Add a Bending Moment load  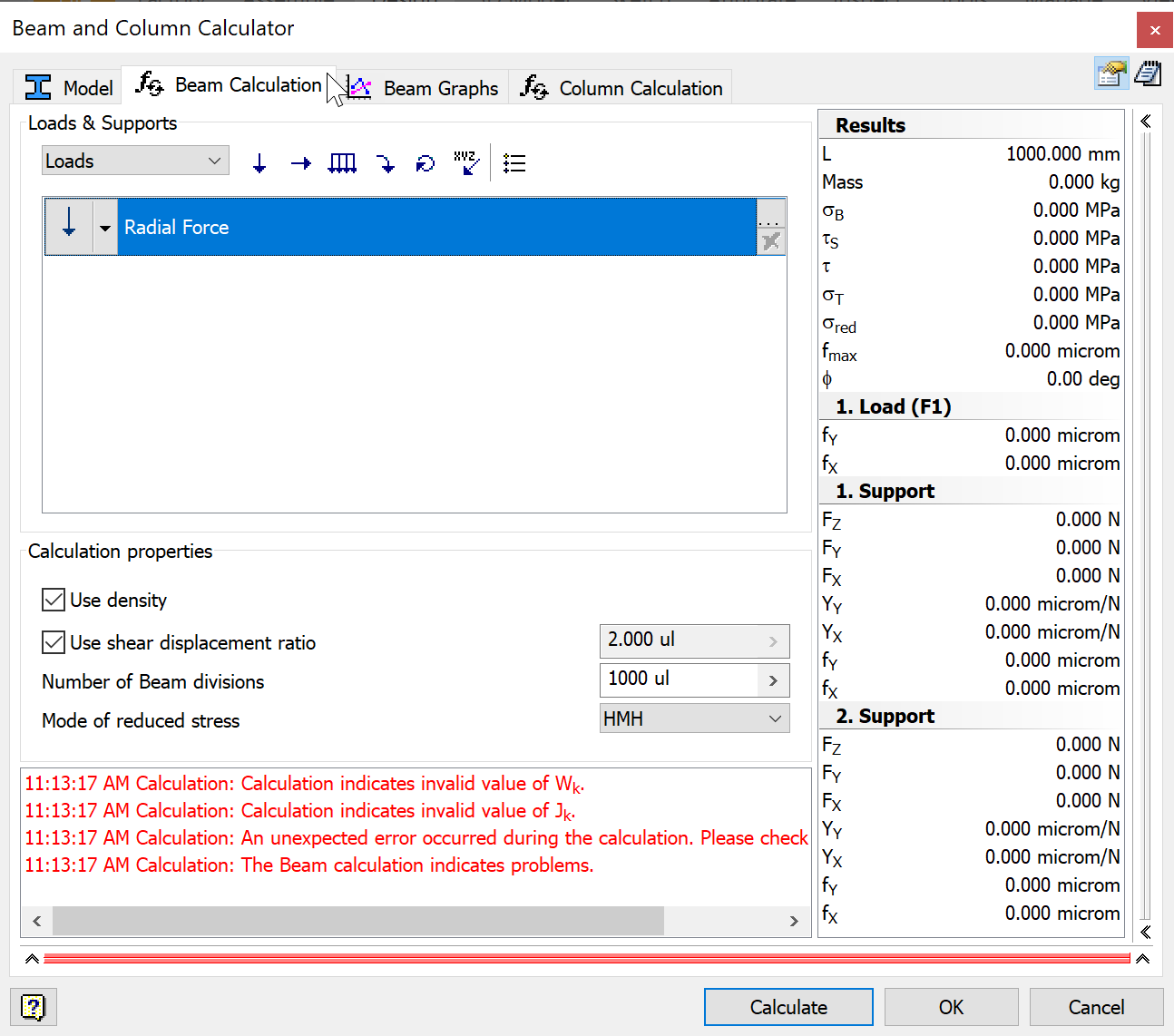click(386, 162)
